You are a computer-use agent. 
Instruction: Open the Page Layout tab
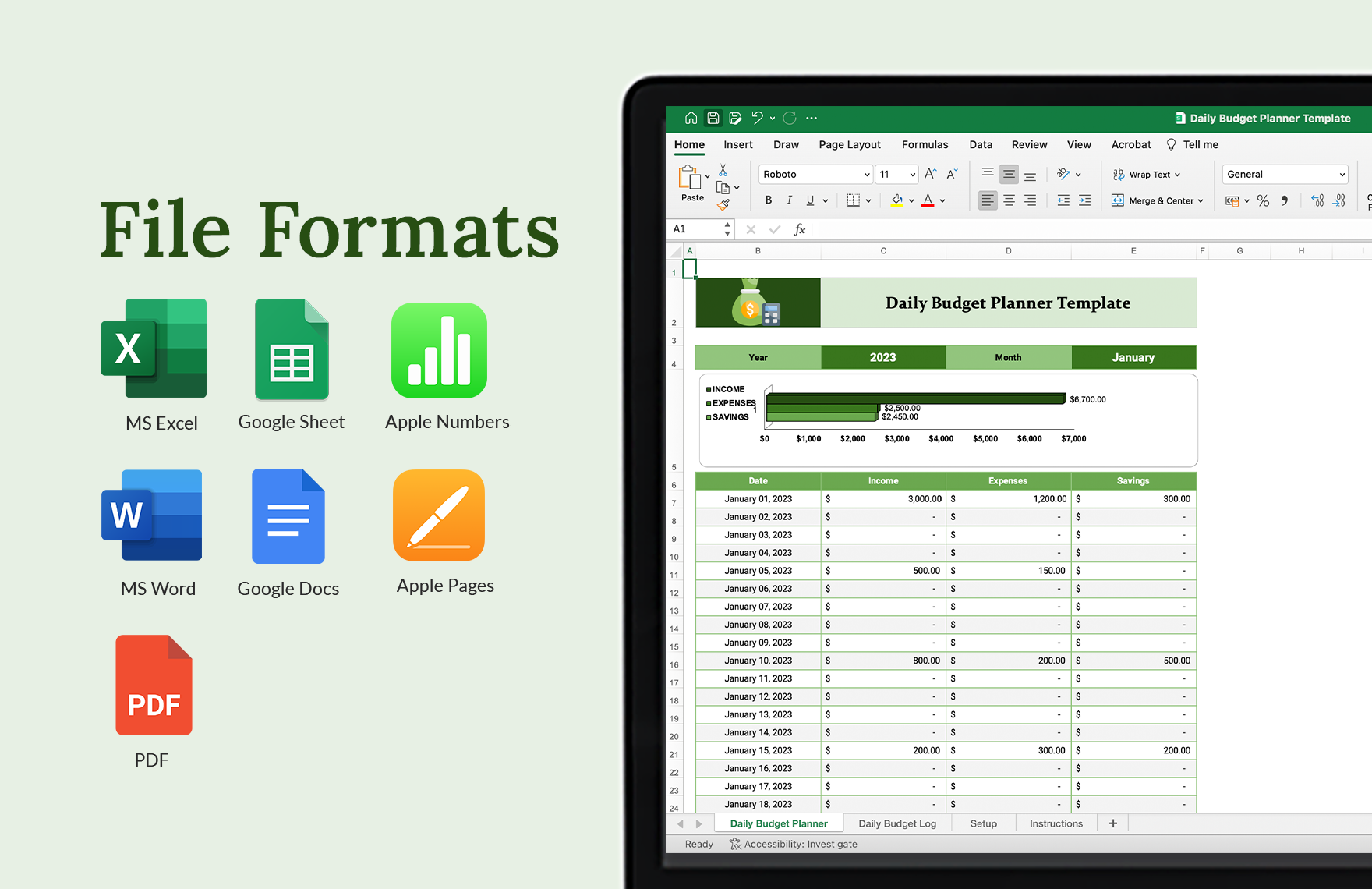tap(850, 144)
